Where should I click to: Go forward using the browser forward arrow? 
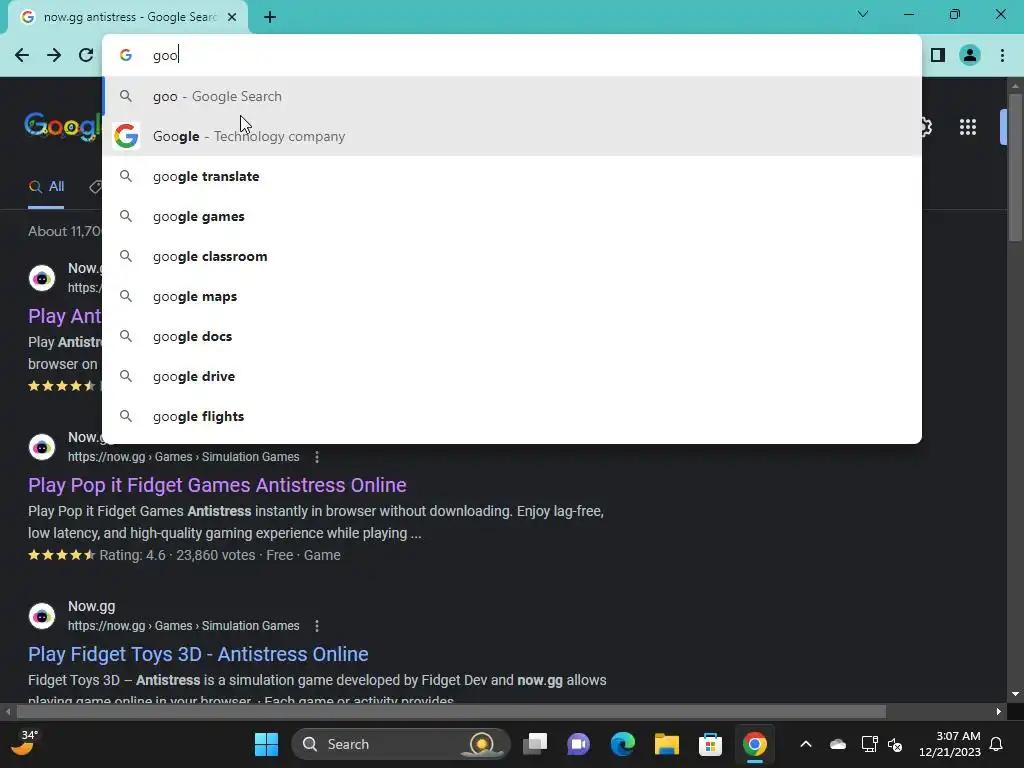pyautogui.click(x=54, y=55)
